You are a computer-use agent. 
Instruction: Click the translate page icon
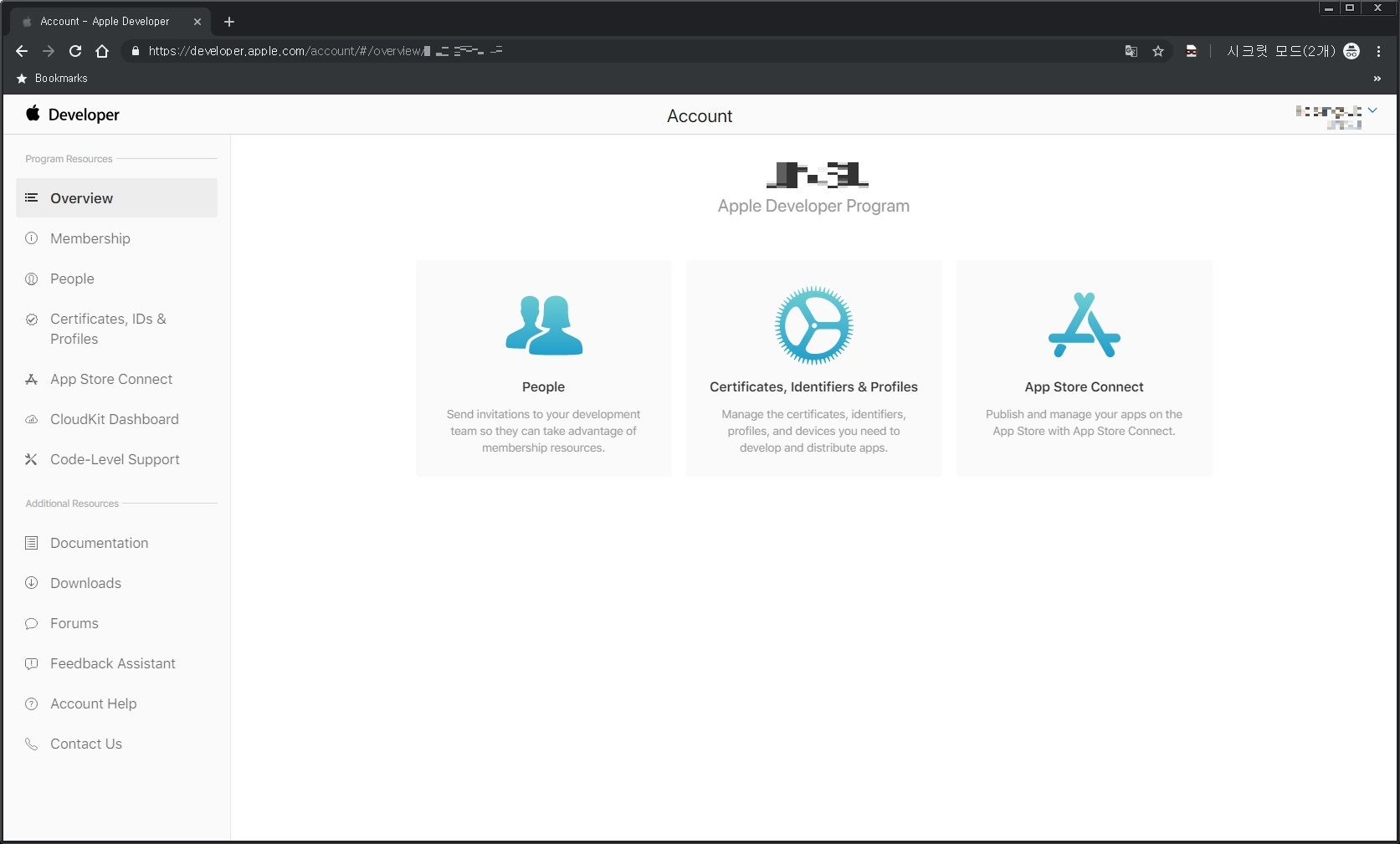point(1131,51)
